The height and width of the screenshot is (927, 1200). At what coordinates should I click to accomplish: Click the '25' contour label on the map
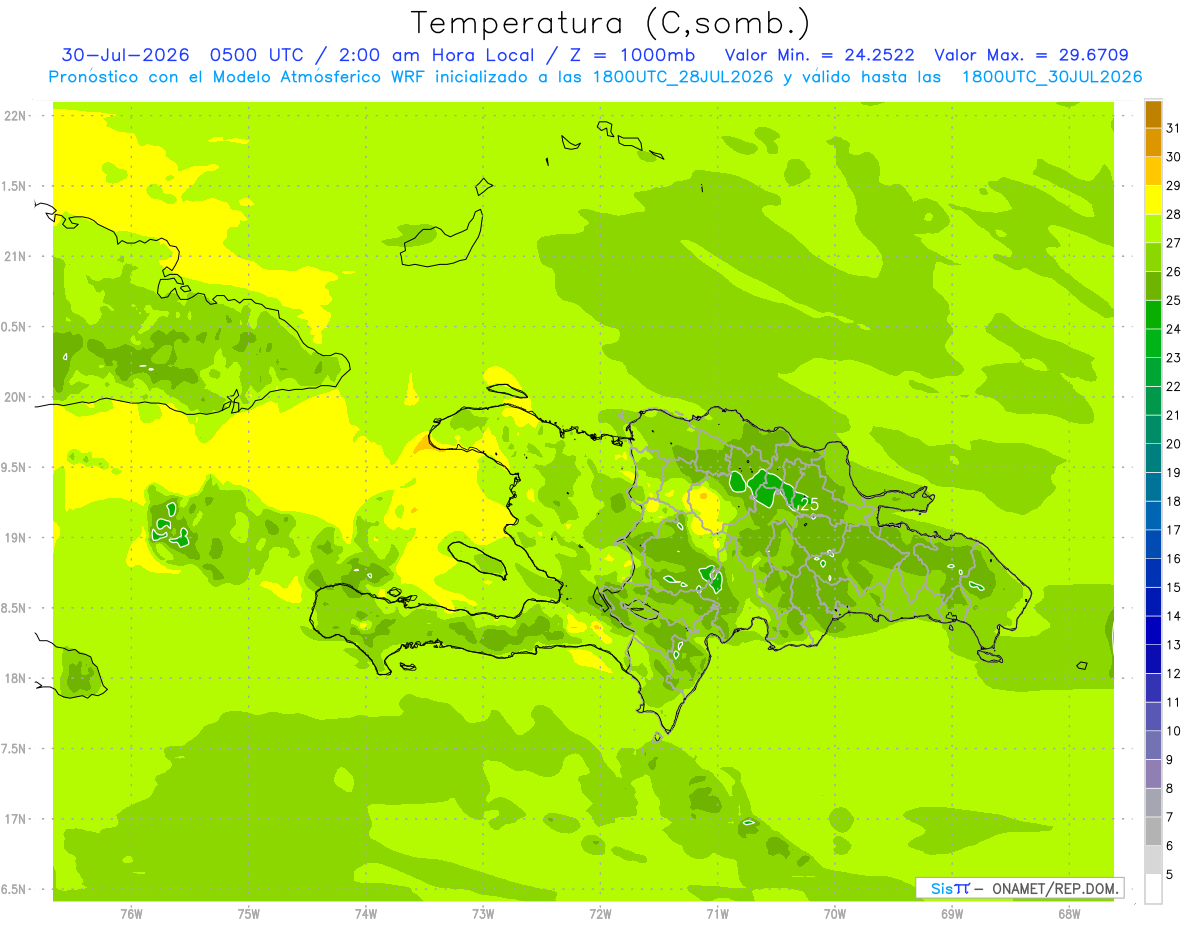pyautogui.click(x=810, y=504)
